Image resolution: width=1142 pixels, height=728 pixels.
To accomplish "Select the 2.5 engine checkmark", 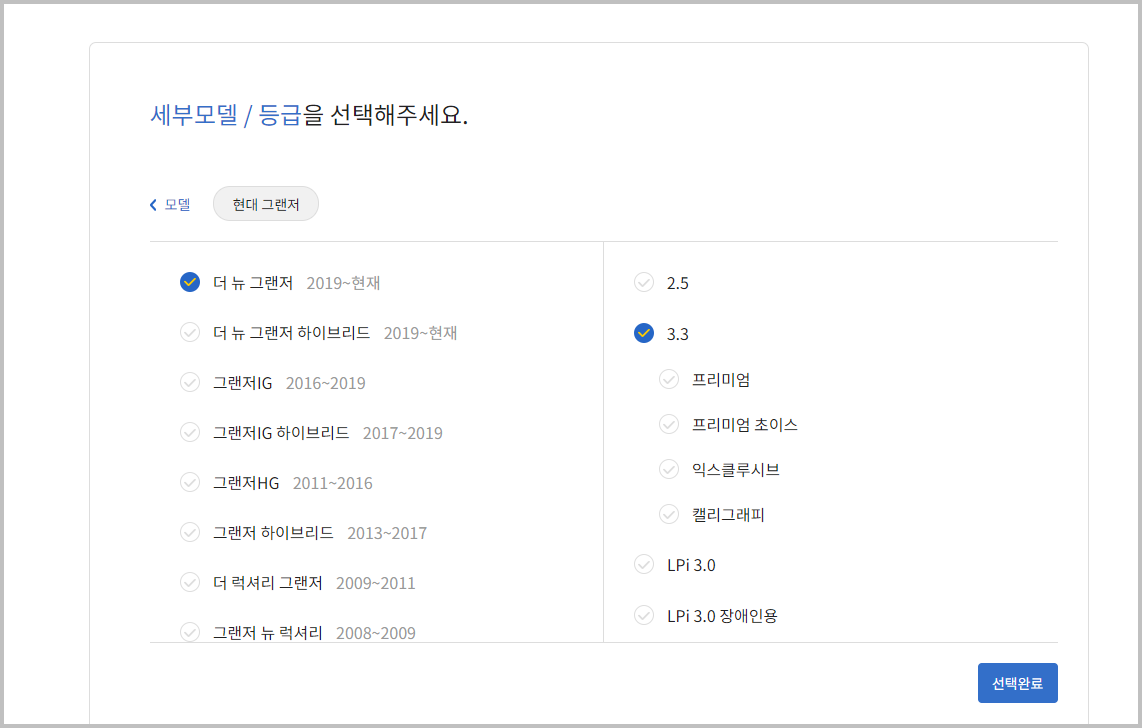I will pos(644,282).
